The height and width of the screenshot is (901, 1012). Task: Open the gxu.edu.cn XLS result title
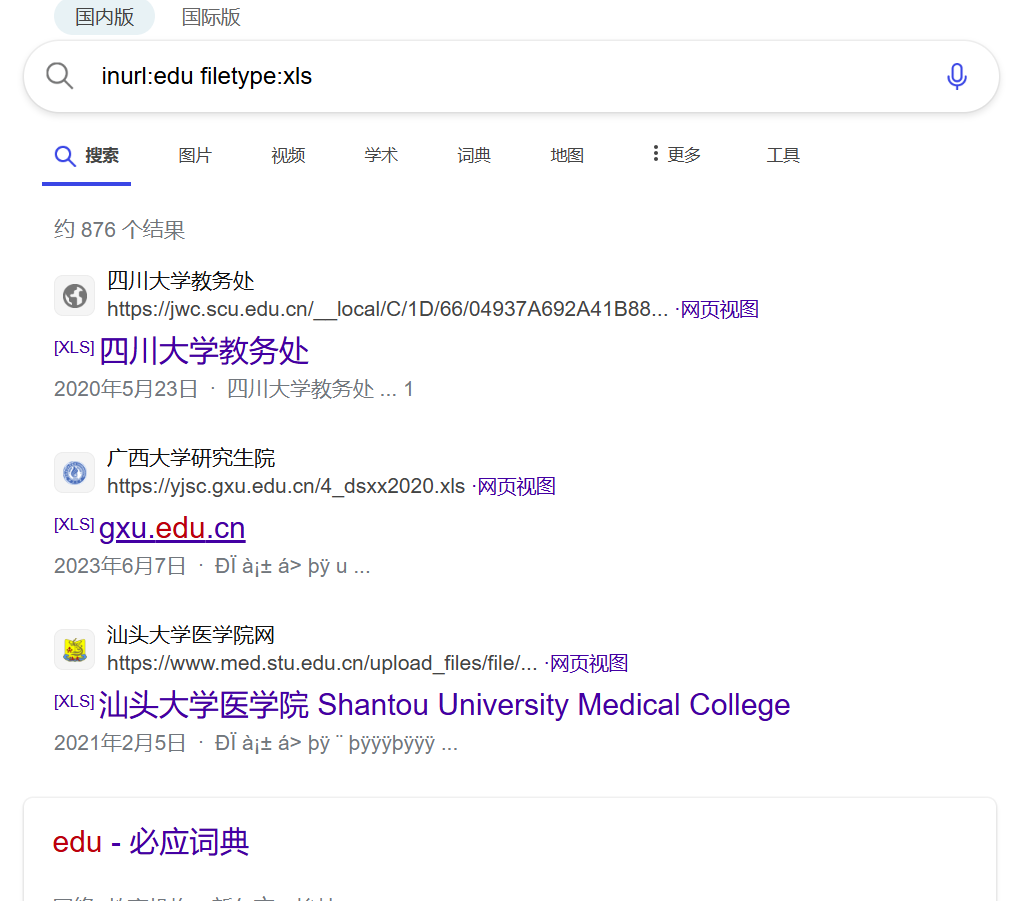(172, 529)
